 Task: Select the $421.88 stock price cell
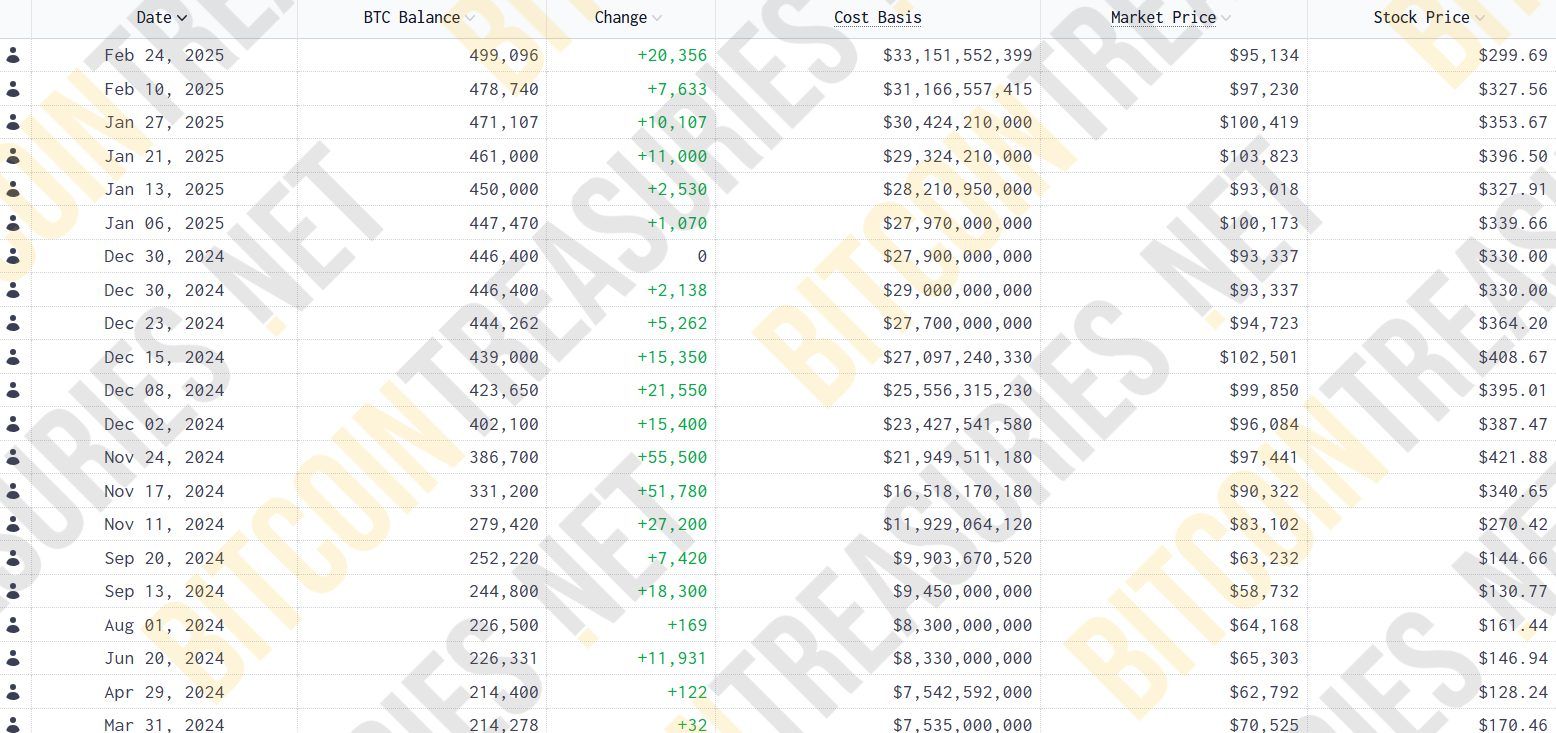[x=1513, y=457]
